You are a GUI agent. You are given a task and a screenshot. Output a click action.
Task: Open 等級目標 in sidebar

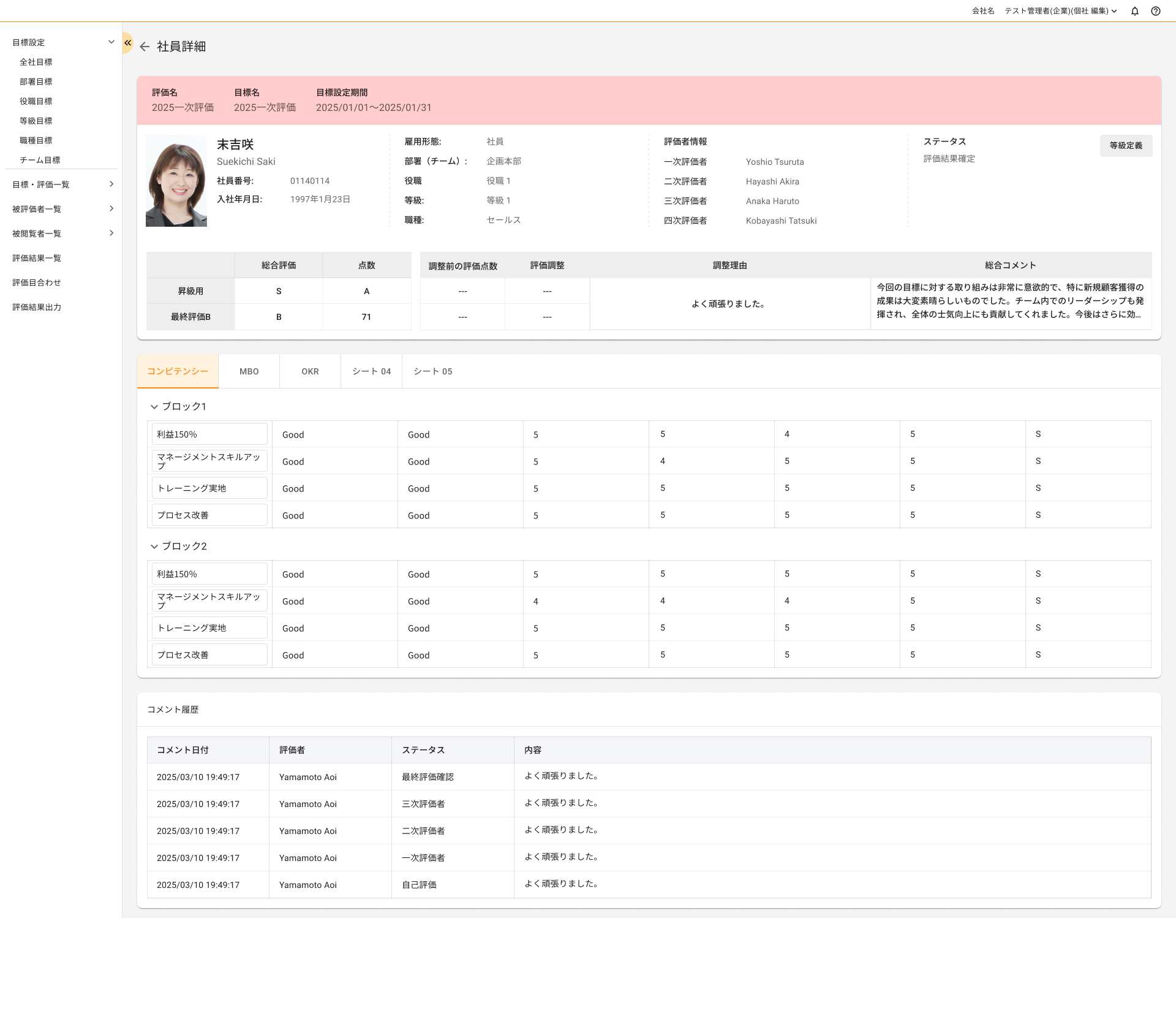[36, 121]
